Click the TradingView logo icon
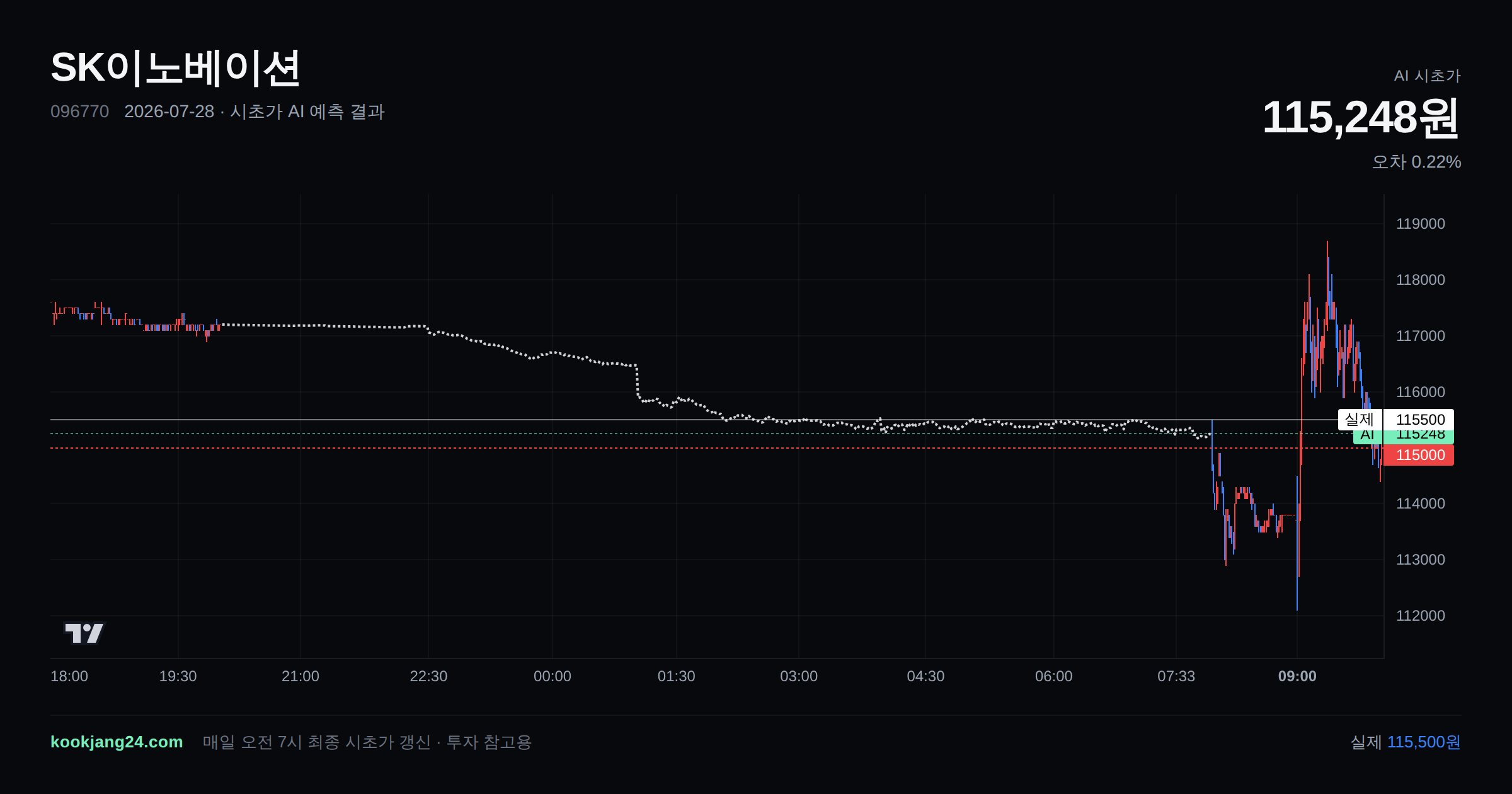 [84, 633]
